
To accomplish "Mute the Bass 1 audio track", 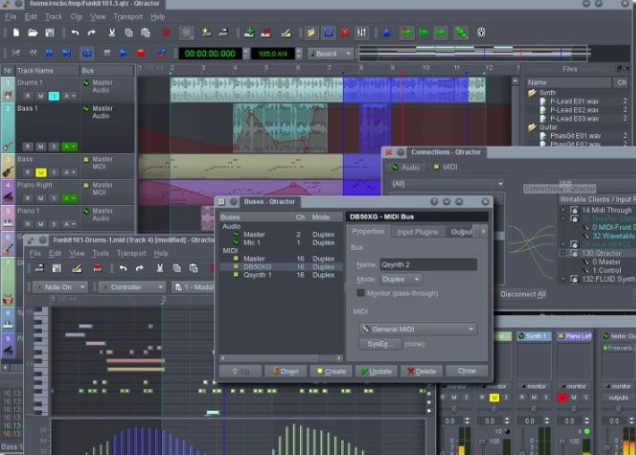I will tap(41, 146).
